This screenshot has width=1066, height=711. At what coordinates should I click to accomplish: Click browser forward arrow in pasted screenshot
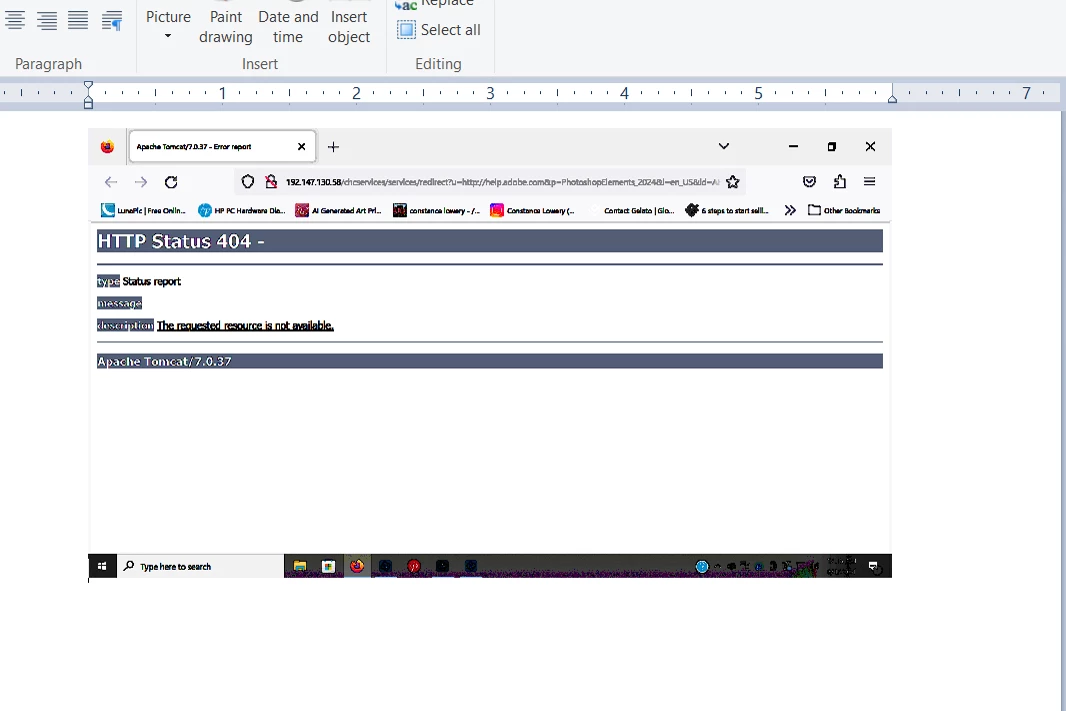coord(141,181)
